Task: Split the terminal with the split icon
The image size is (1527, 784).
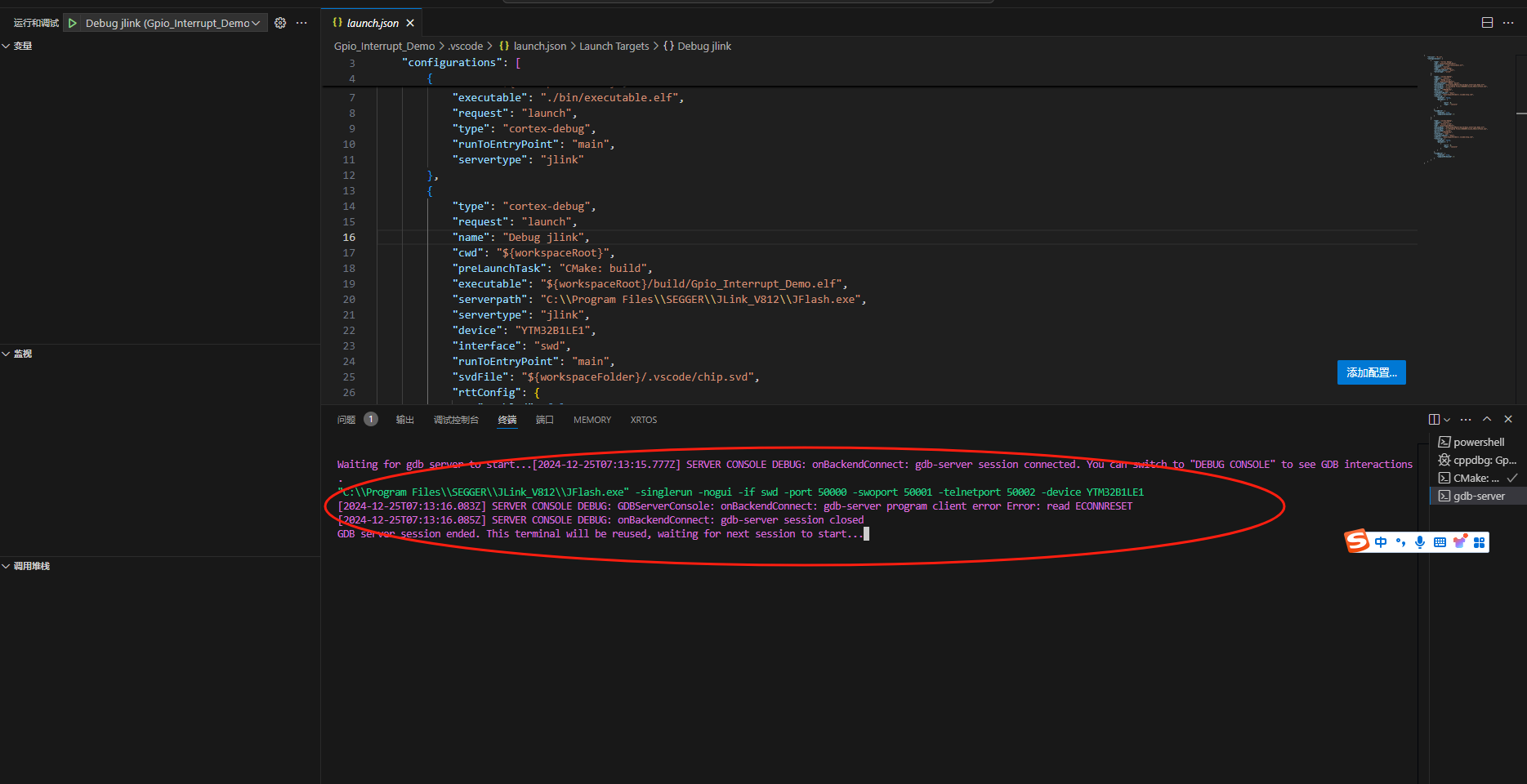Action: (1434, 419)
